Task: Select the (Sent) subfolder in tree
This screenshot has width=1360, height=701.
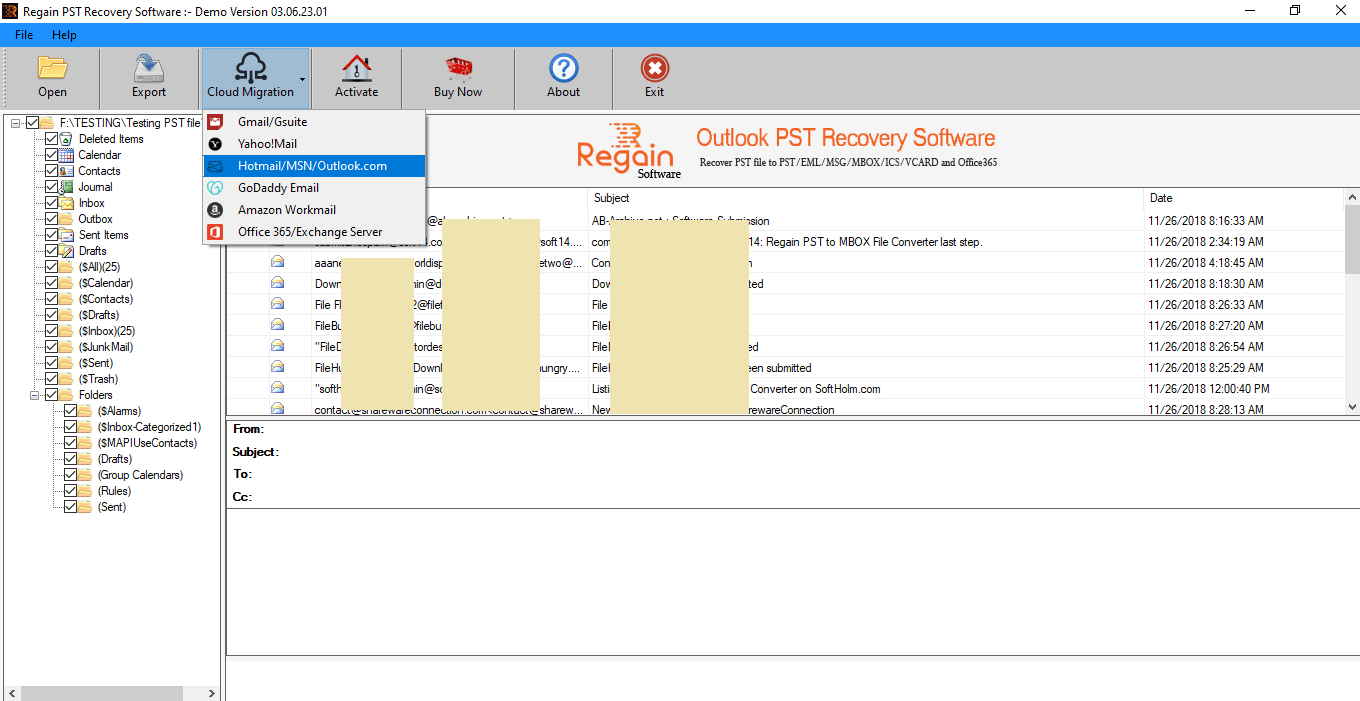Action: tap(112, 507)
